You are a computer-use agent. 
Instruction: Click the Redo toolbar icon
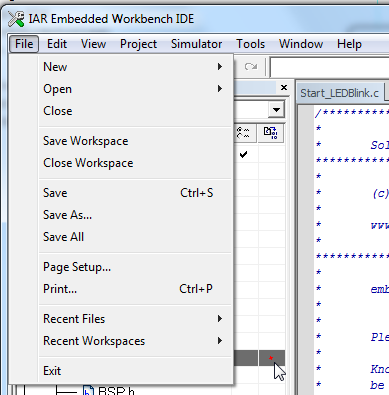[251, 67]
